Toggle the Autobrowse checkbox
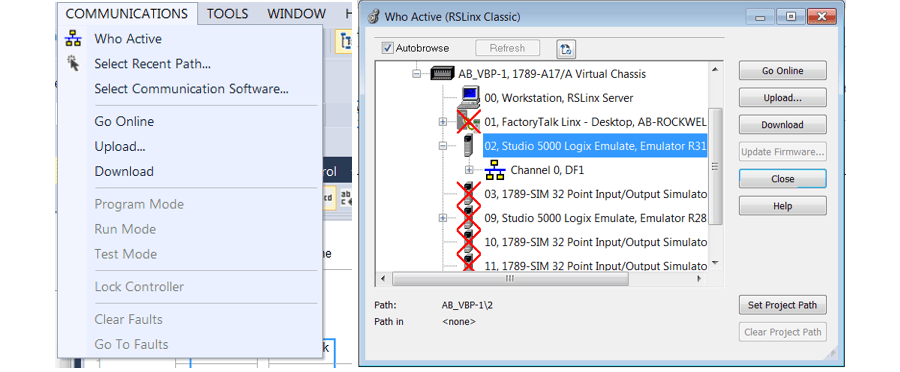The width and height of the screenshot is (900, 372). tap(388, 48)
